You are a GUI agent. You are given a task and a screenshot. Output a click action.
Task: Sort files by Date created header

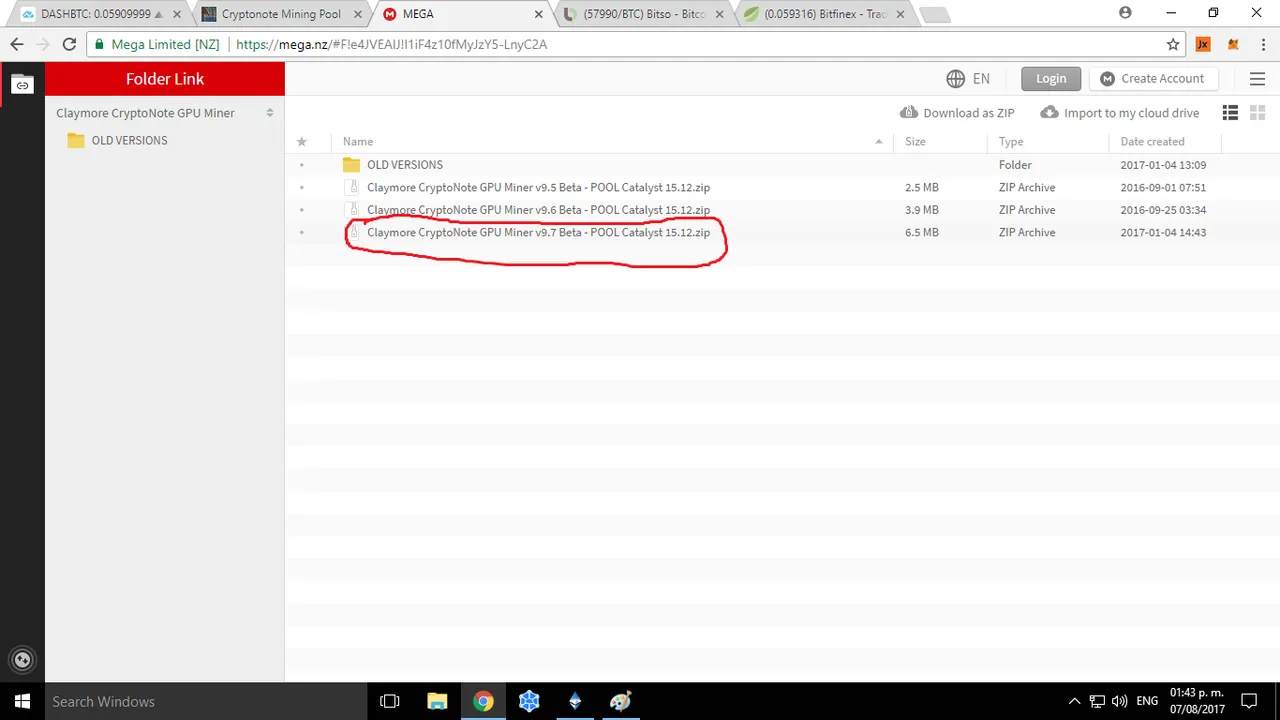tap(1152, 142)
